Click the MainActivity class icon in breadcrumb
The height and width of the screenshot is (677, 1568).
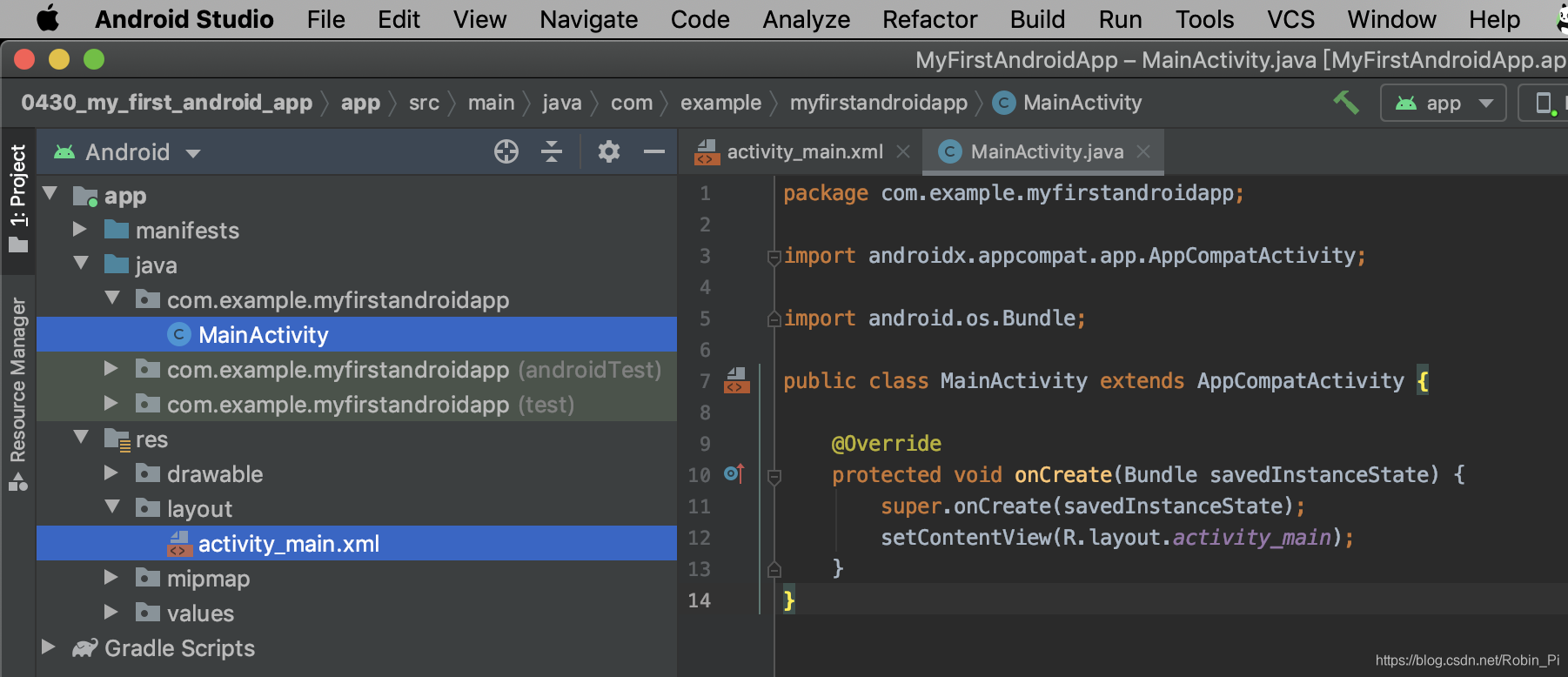click(x=1003, y=103)
